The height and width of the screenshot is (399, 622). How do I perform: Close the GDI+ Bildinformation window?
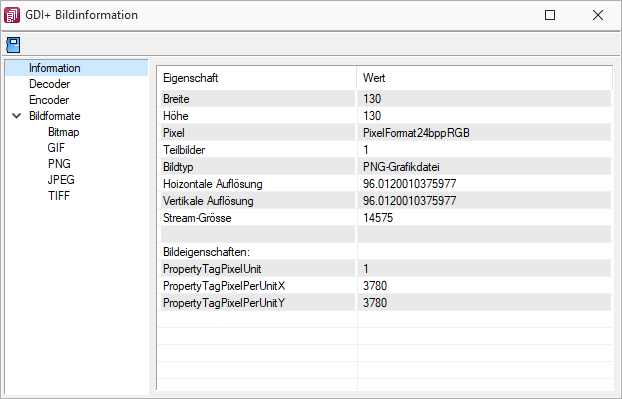point(598,15)
